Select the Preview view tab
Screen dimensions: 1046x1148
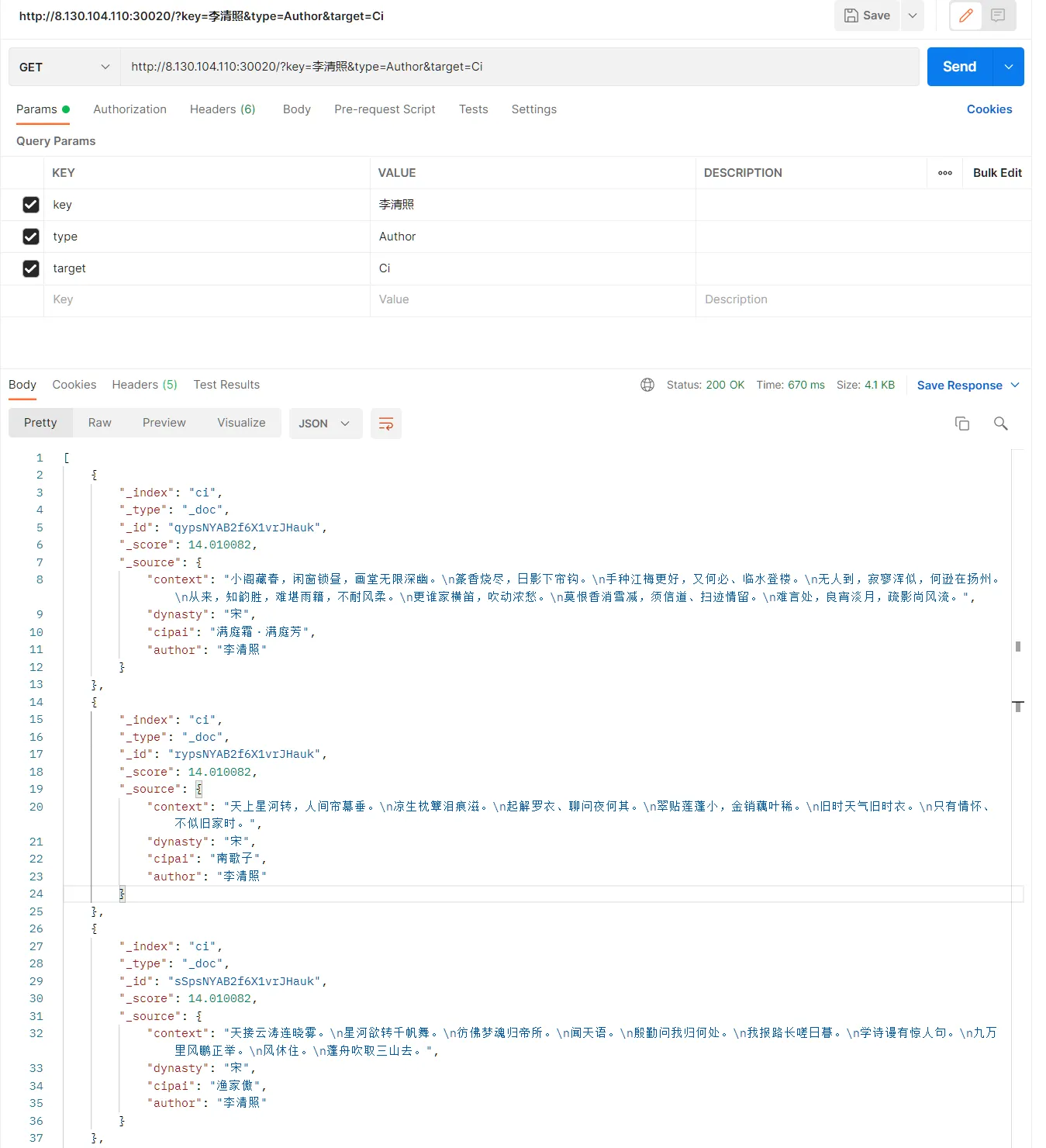click(x=164, y=423)
